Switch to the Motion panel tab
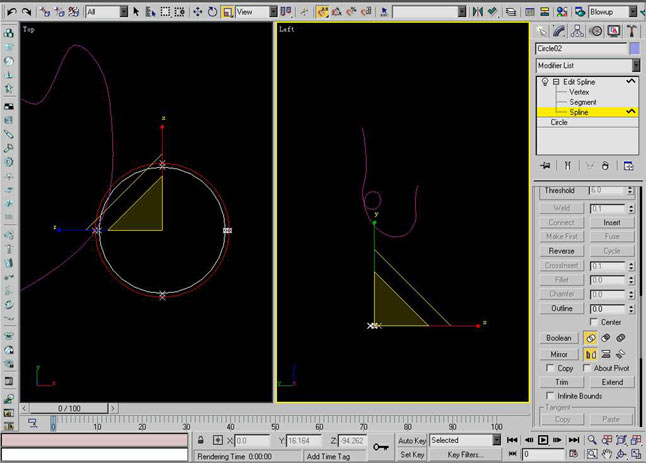 click(x=595, y=31)
